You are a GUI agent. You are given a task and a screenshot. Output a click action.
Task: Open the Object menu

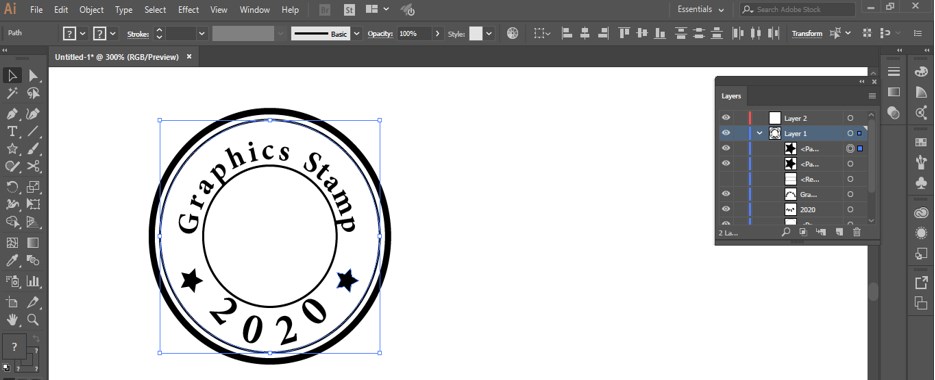(91, 10)
